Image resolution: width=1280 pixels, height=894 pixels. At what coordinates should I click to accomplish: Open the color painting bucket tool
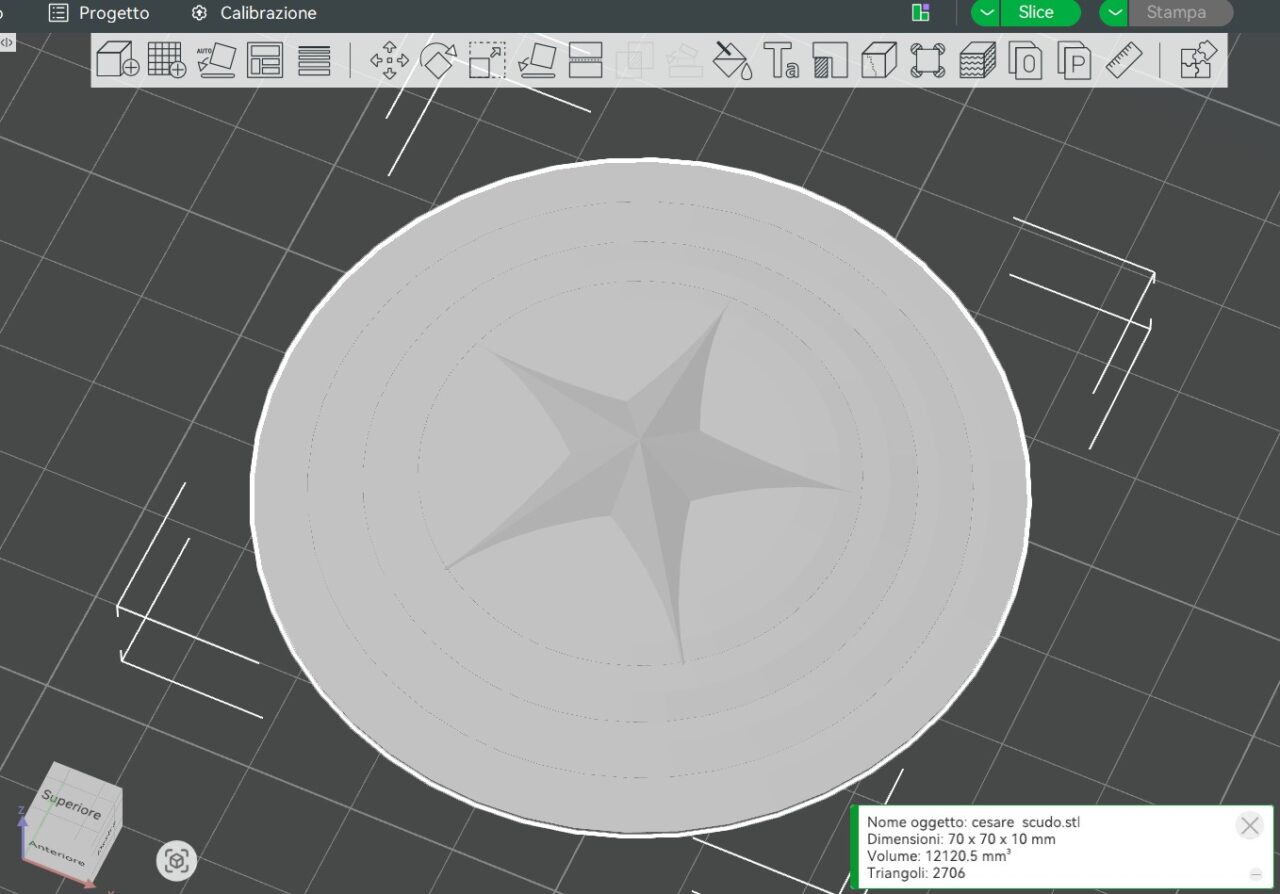point(732,60)
